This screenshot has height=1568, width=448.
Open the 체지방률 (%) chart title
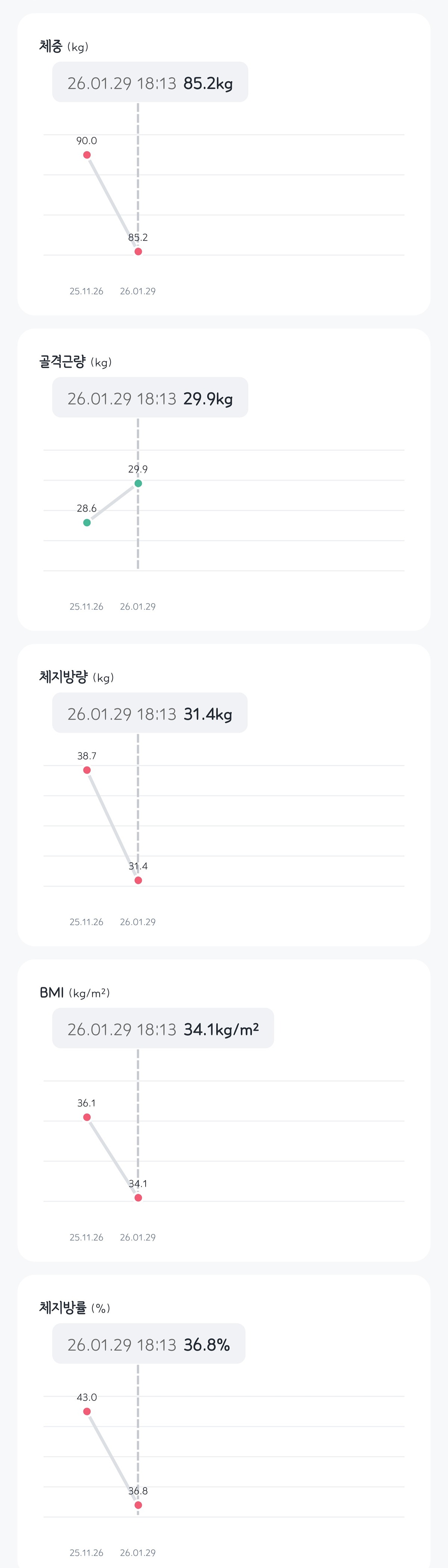tap(75, 1307)
